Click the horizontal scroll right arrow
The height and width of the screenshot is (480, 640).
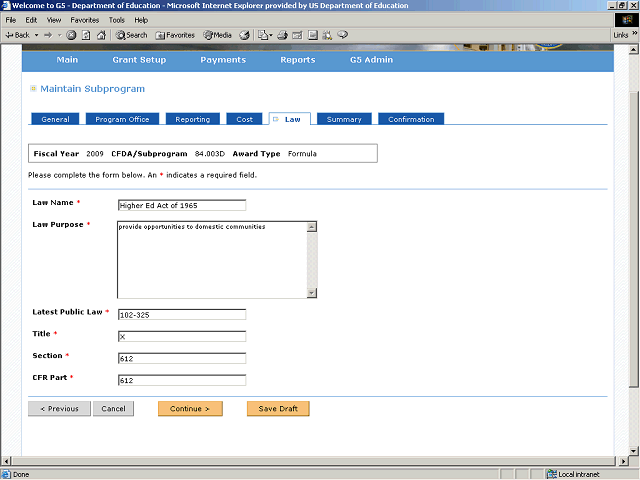623,461
